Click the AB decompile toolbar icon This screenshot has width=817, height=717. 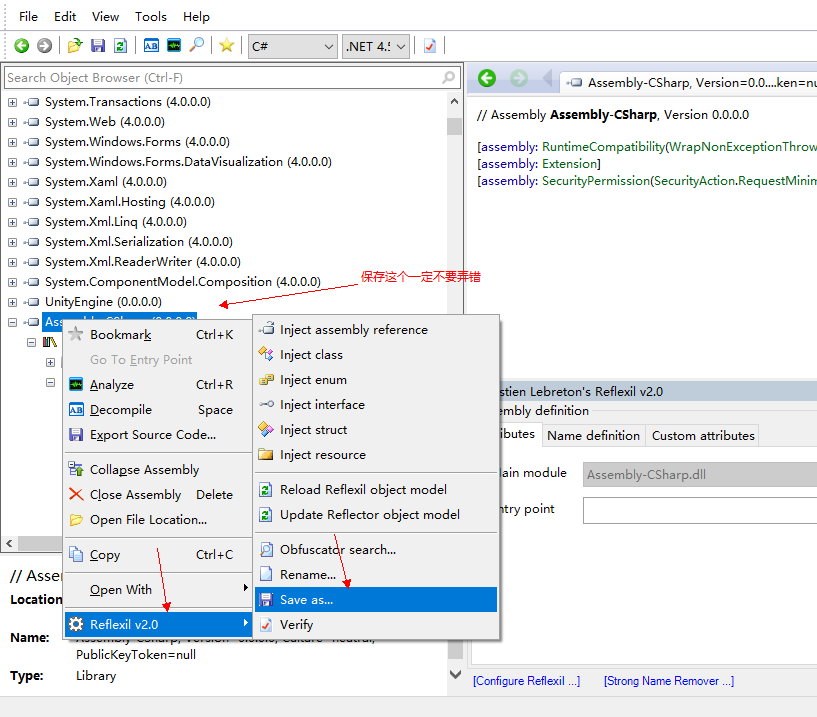pyautogui.click(x=151, y=46)
